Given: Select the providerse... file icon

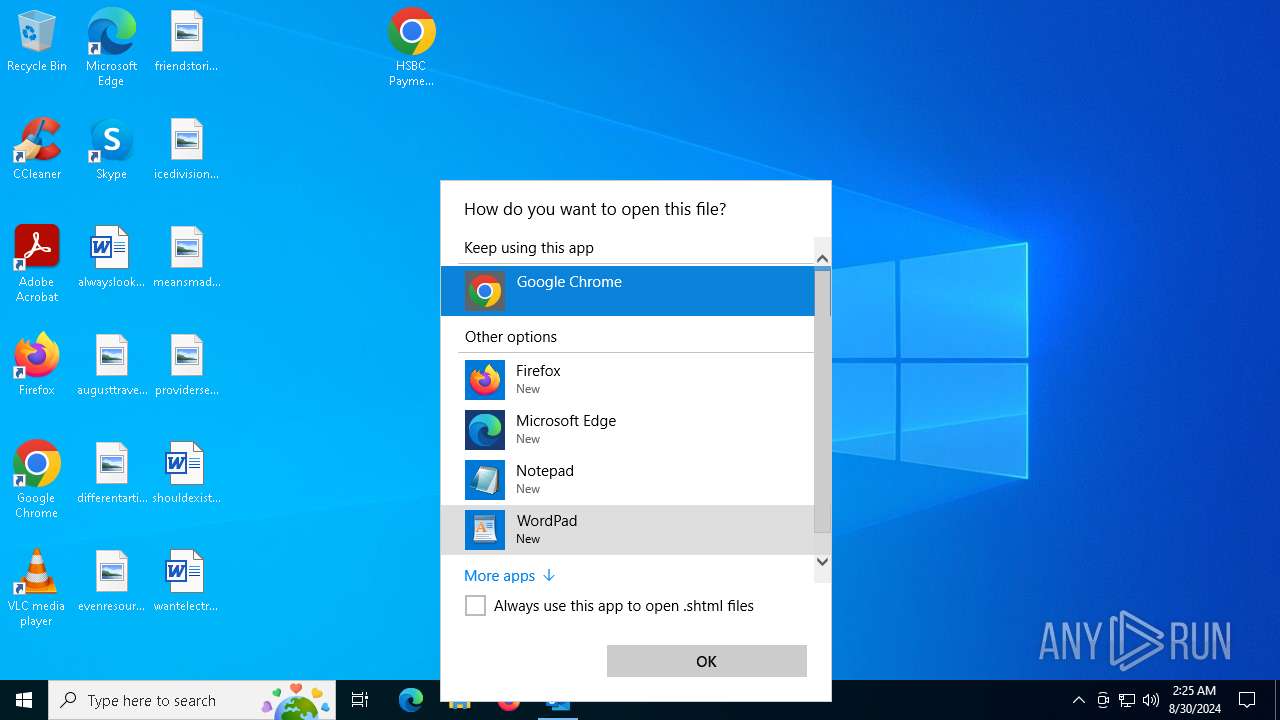Looking at the screenshot, I should [186, 366].
